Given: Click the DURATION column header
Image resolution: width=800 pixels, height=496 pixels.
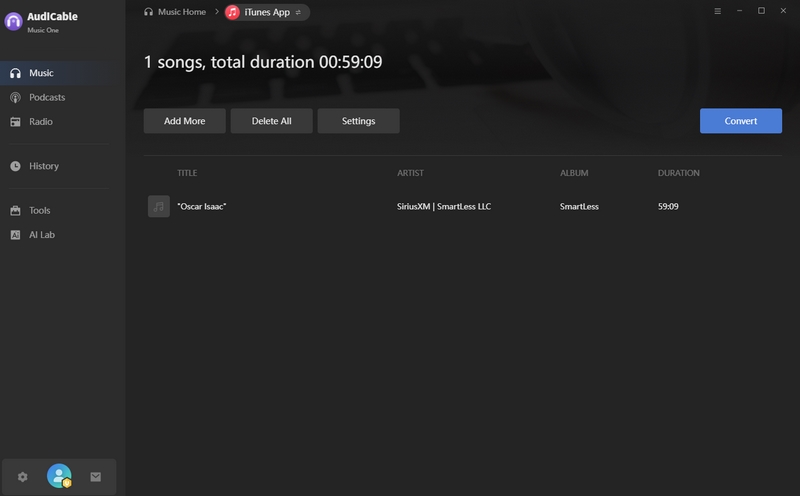Looking at the screenshot, I should (679, 173).
